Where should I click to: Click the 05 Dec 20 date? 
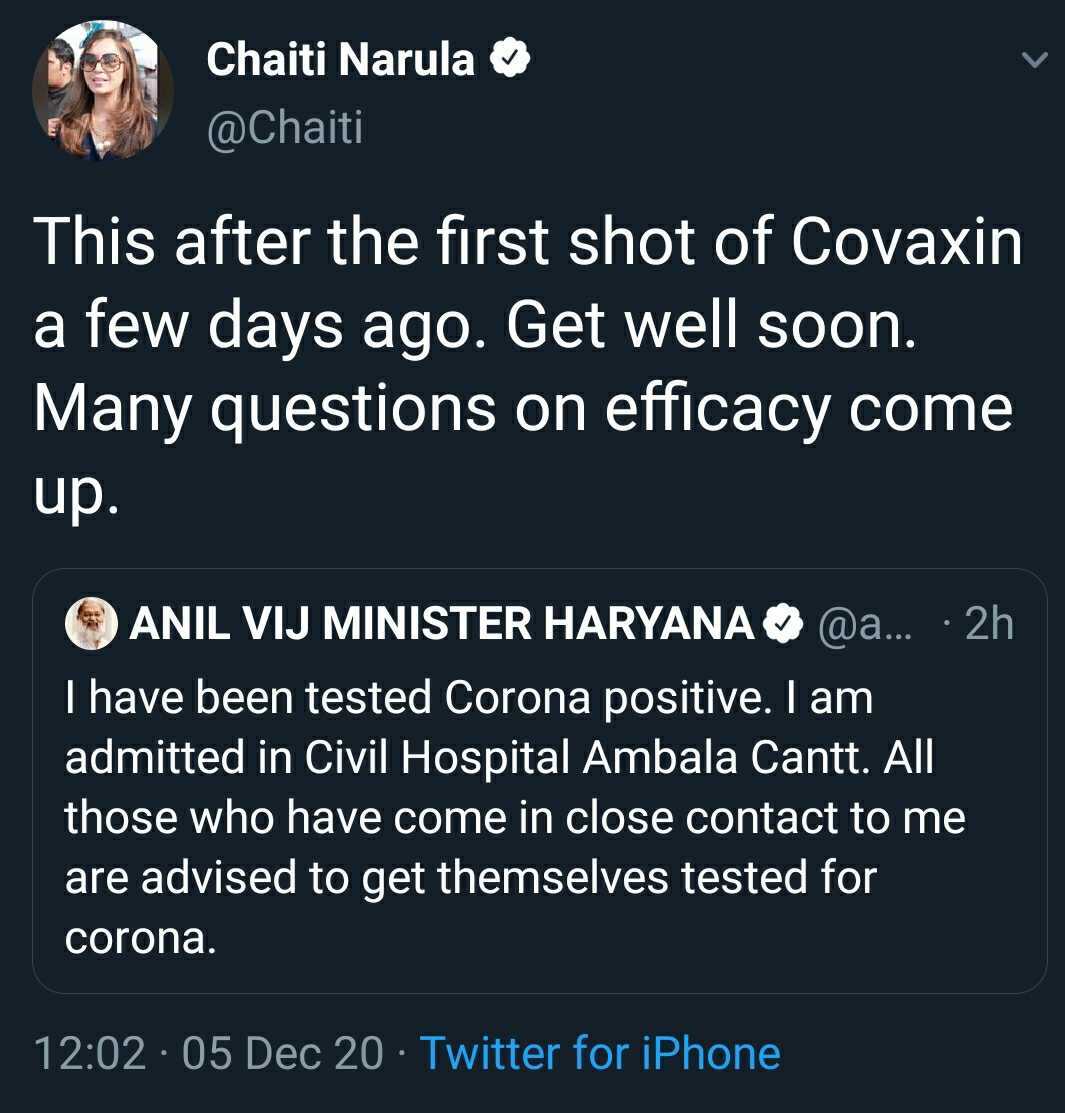click(282, 1053)
